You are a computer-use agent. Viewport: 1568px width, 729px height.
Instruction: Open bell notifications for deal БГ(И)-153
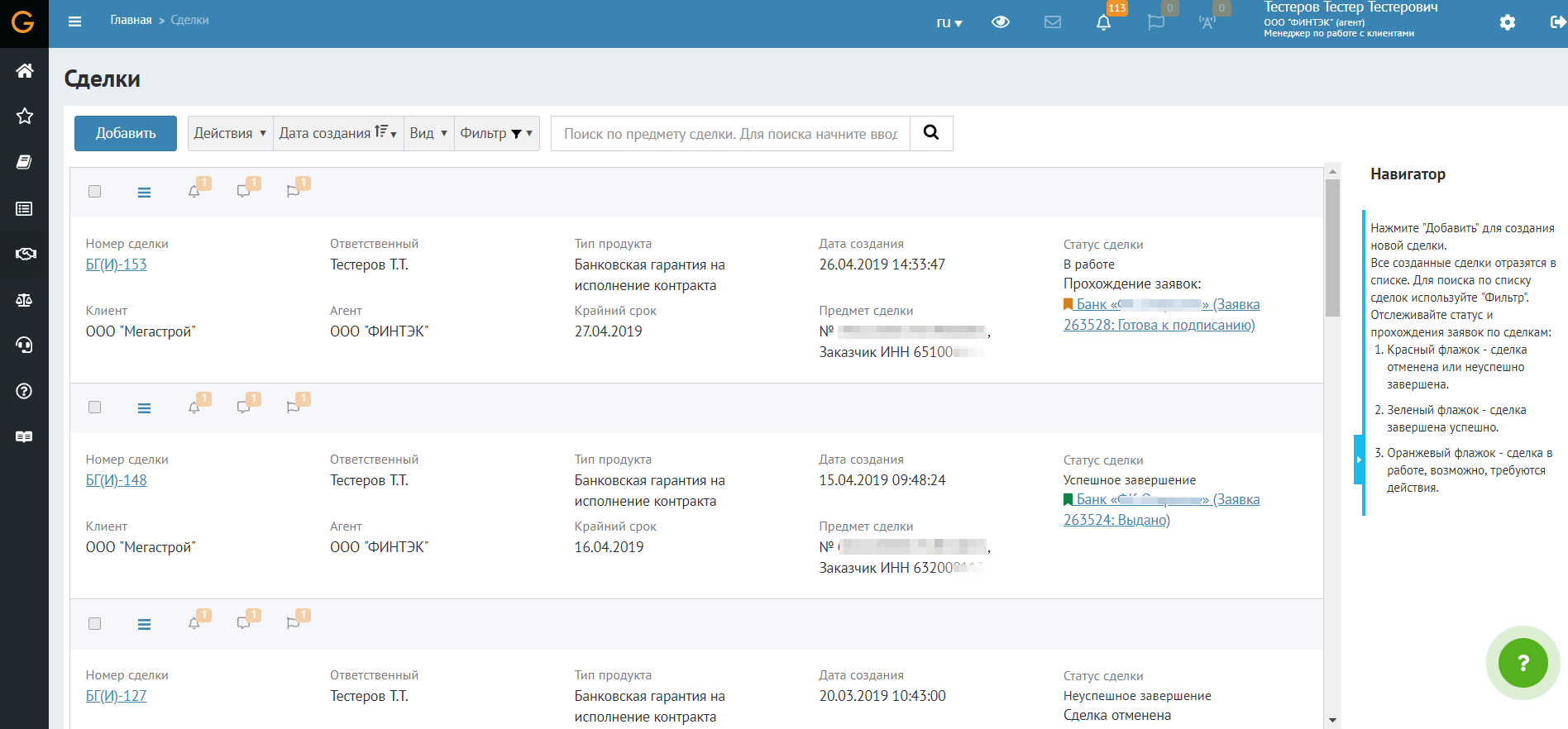coord(194,192)
